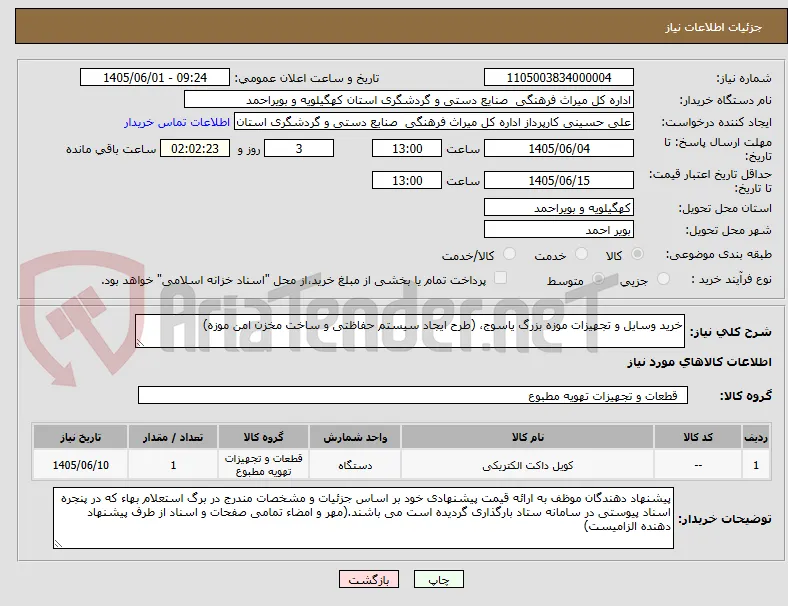Click the شماره نیاز label

[743, 78]
